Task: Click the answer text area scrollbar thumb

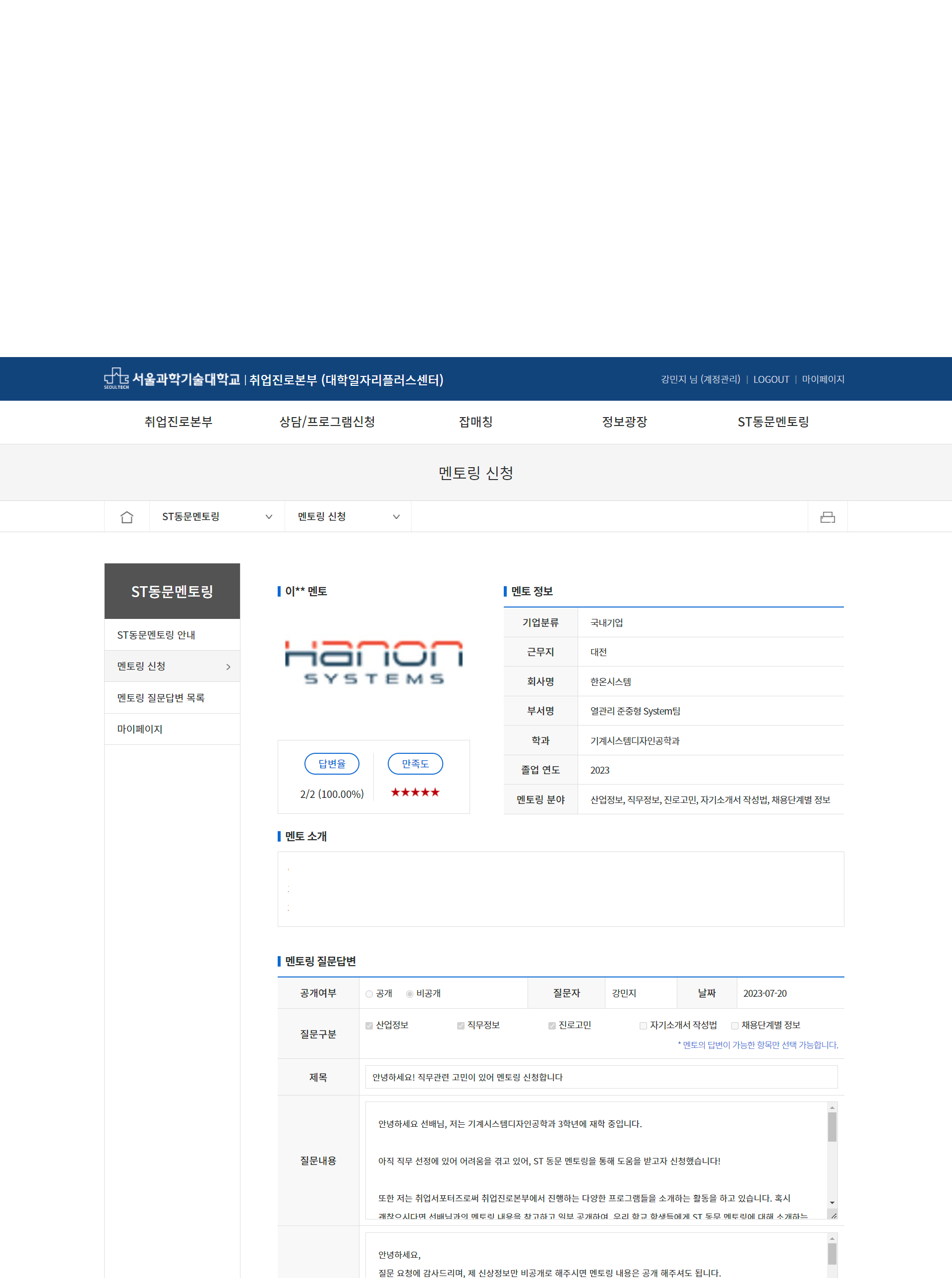Action: 832,1254
